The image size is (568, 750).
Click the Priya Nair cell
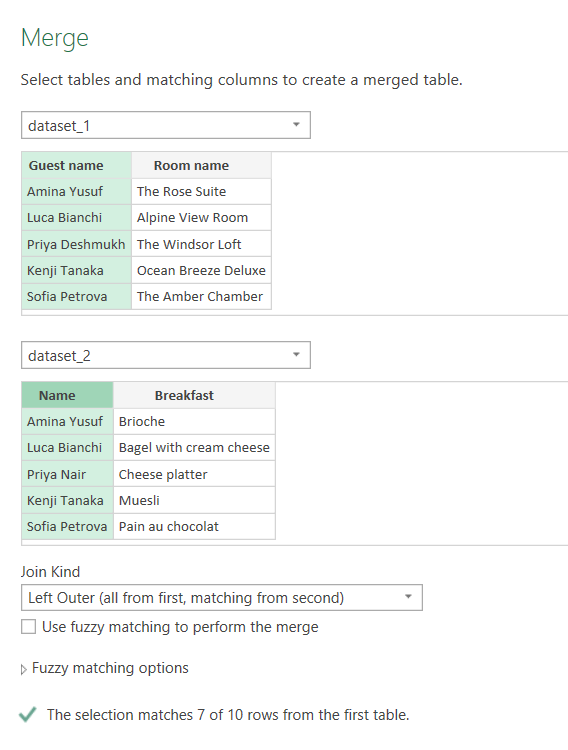tap(67, 474)
